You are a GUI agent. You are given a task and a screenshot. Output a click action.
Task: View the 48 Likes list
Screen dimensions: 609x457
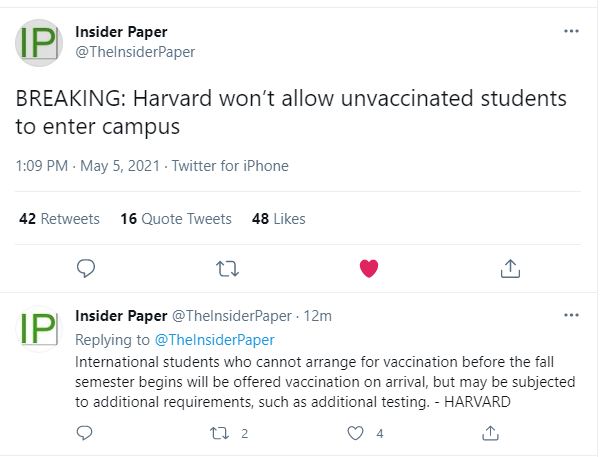(x=278, y=219)
